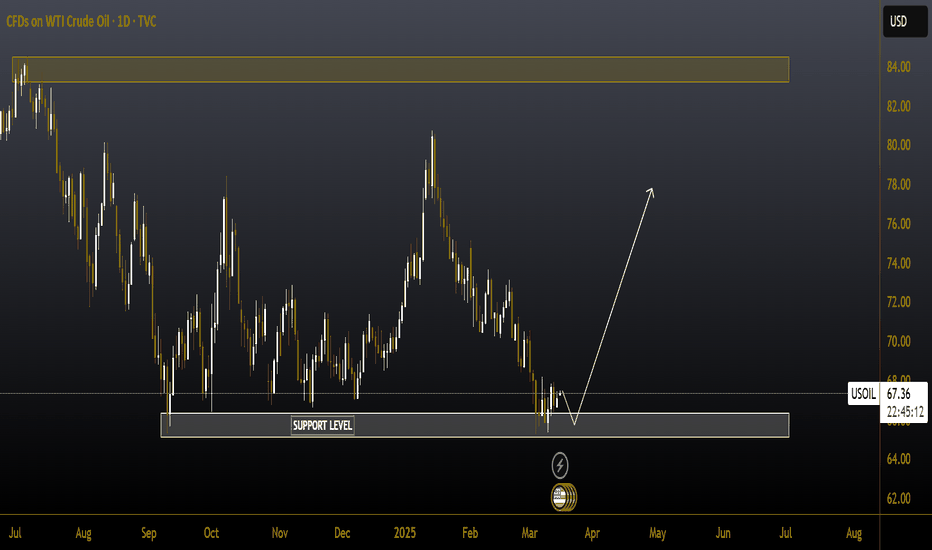Open the US flag economic event marker
The width and height of the screenshot is (932, 550).
pyautogui.click(x=561, y=498)
